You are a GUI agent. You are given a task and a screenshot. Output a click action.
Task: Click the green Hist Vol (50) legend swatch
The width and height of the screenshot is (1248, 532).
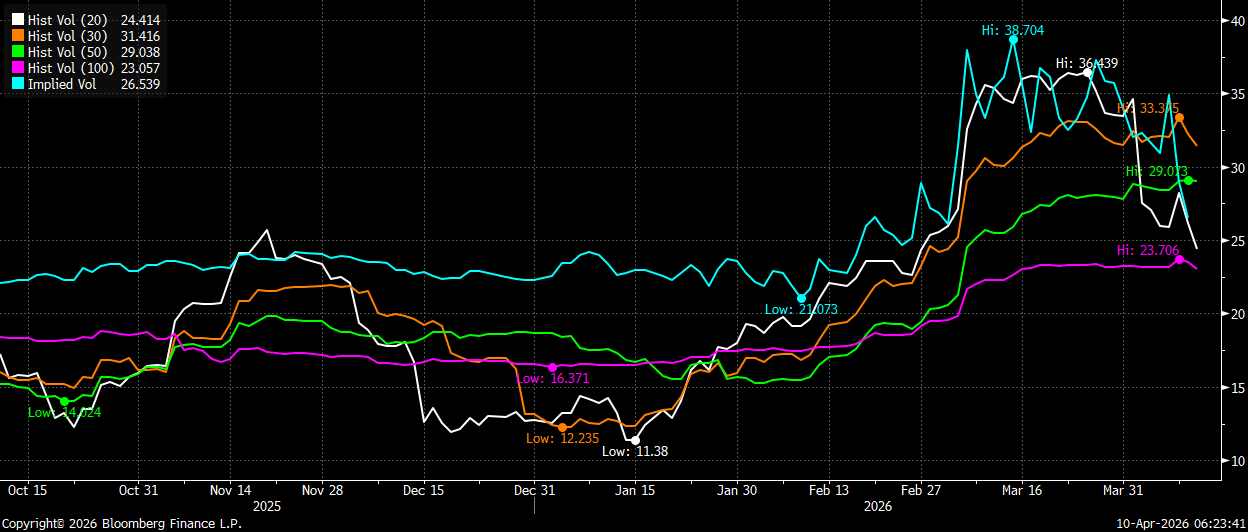tap(16, 52)
